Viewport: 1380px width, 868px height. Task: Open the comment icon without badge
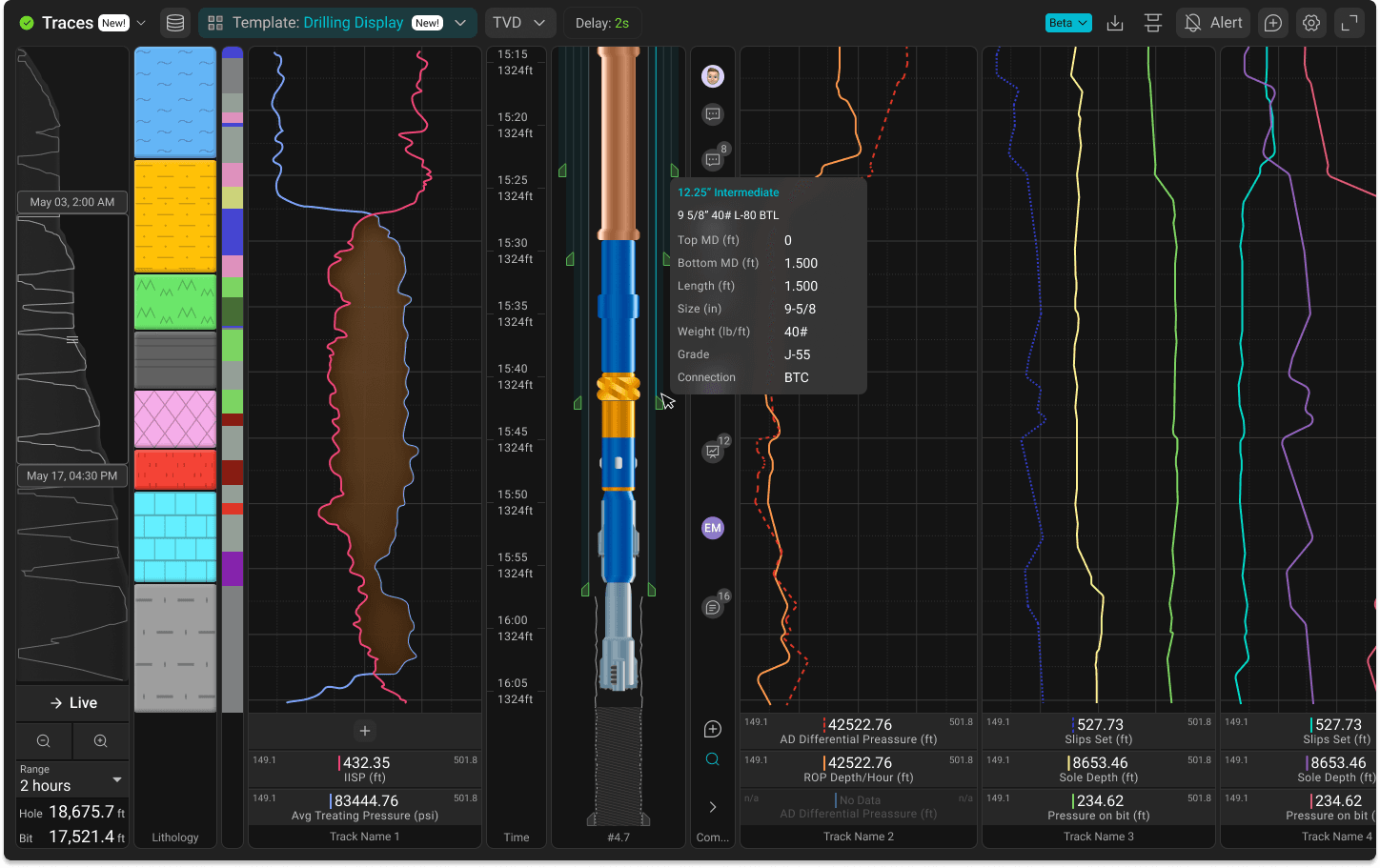[x=713, y=114]
